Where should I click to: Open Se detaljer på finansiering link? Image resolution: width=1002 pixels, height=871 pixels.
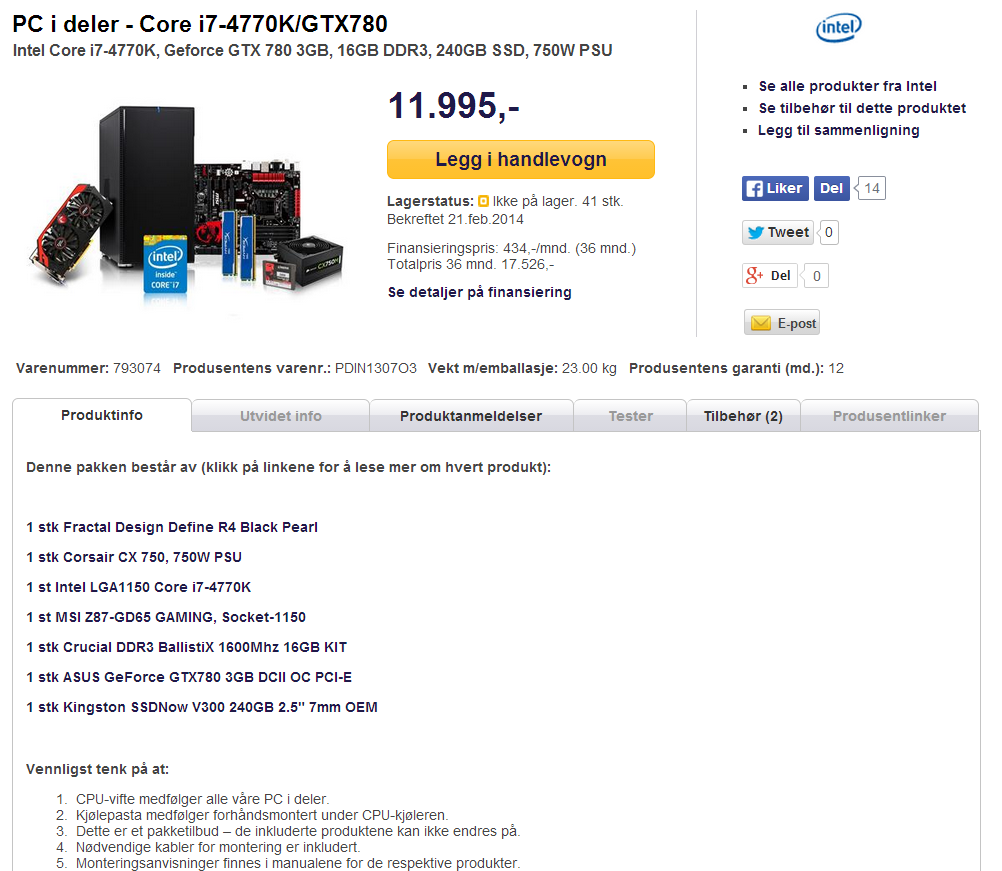click(479, 292)
